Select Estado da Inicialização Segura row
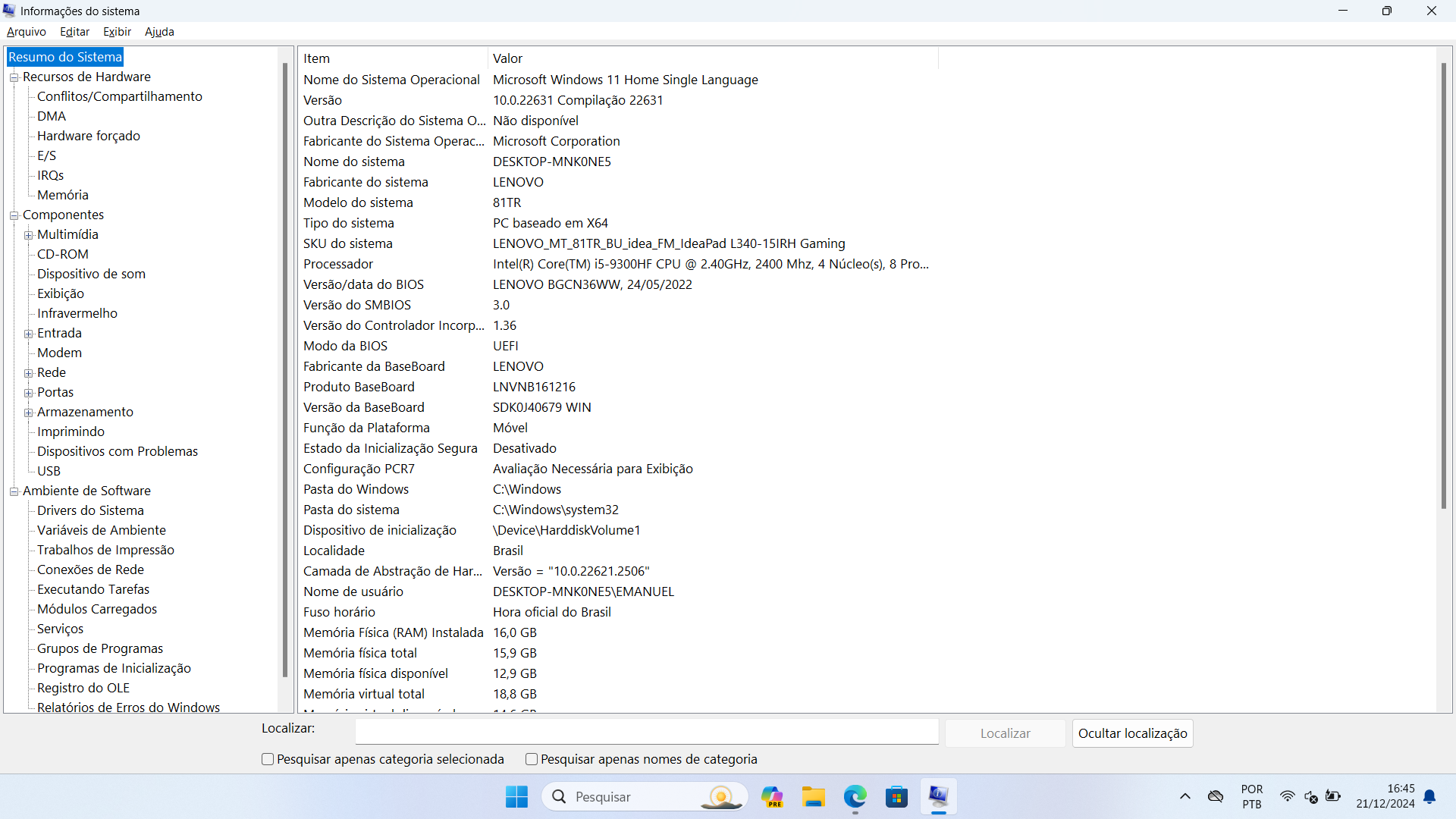Screen dimensions: 1456x819 tap(618, 448)
